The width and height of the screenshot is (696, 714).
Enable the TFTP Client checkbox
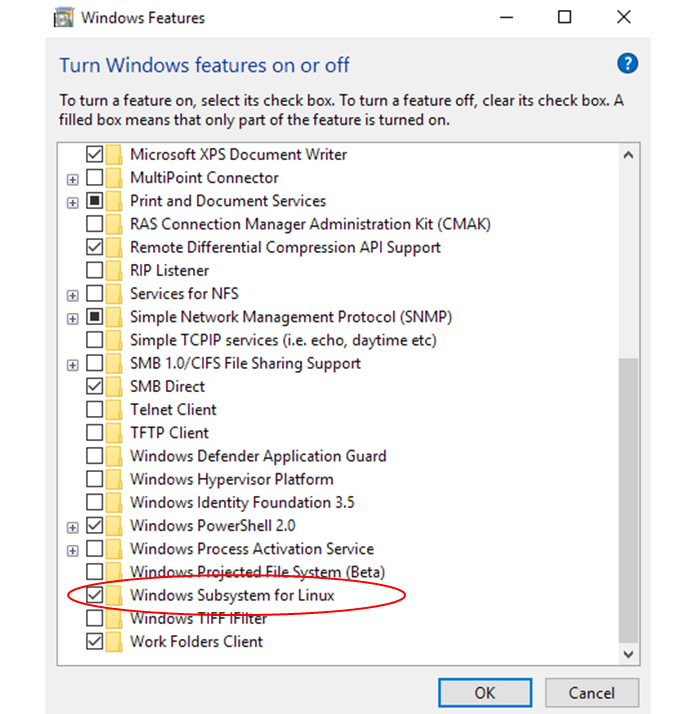[x=94, y=432]
